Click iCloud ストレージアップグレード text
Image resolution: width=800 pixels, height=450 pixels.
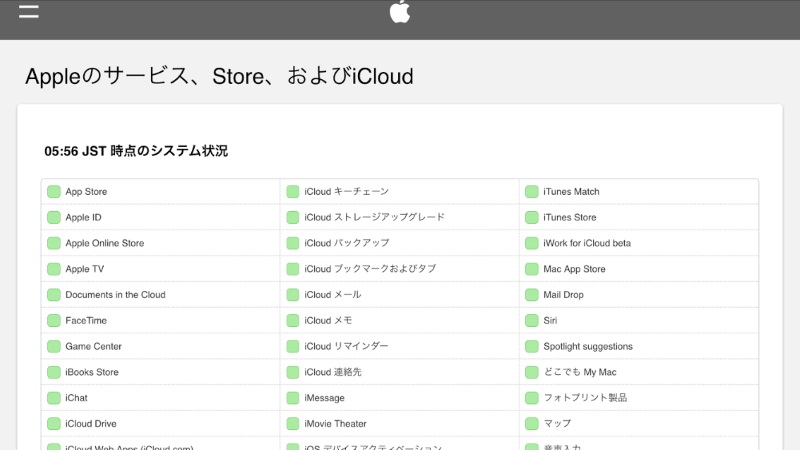tap(374, 217)
